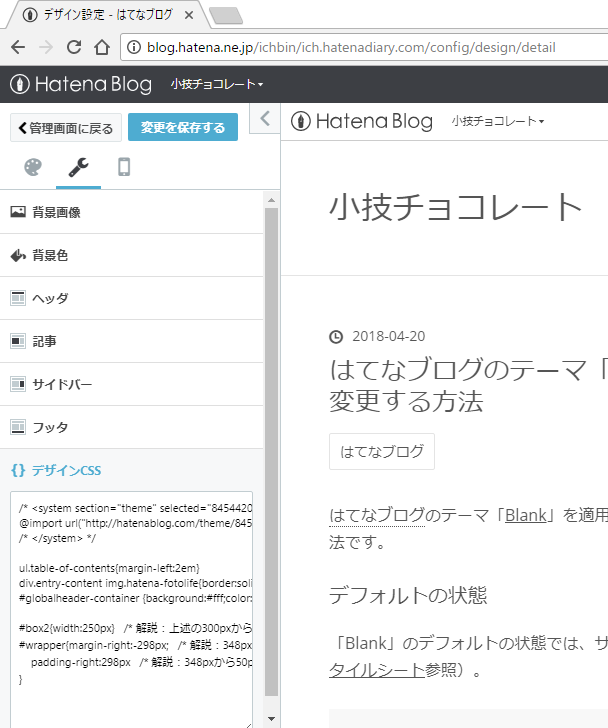Screen dimensions: 608x728
Task: Click the curly braces CSS icon
Action: click(18, 470)
